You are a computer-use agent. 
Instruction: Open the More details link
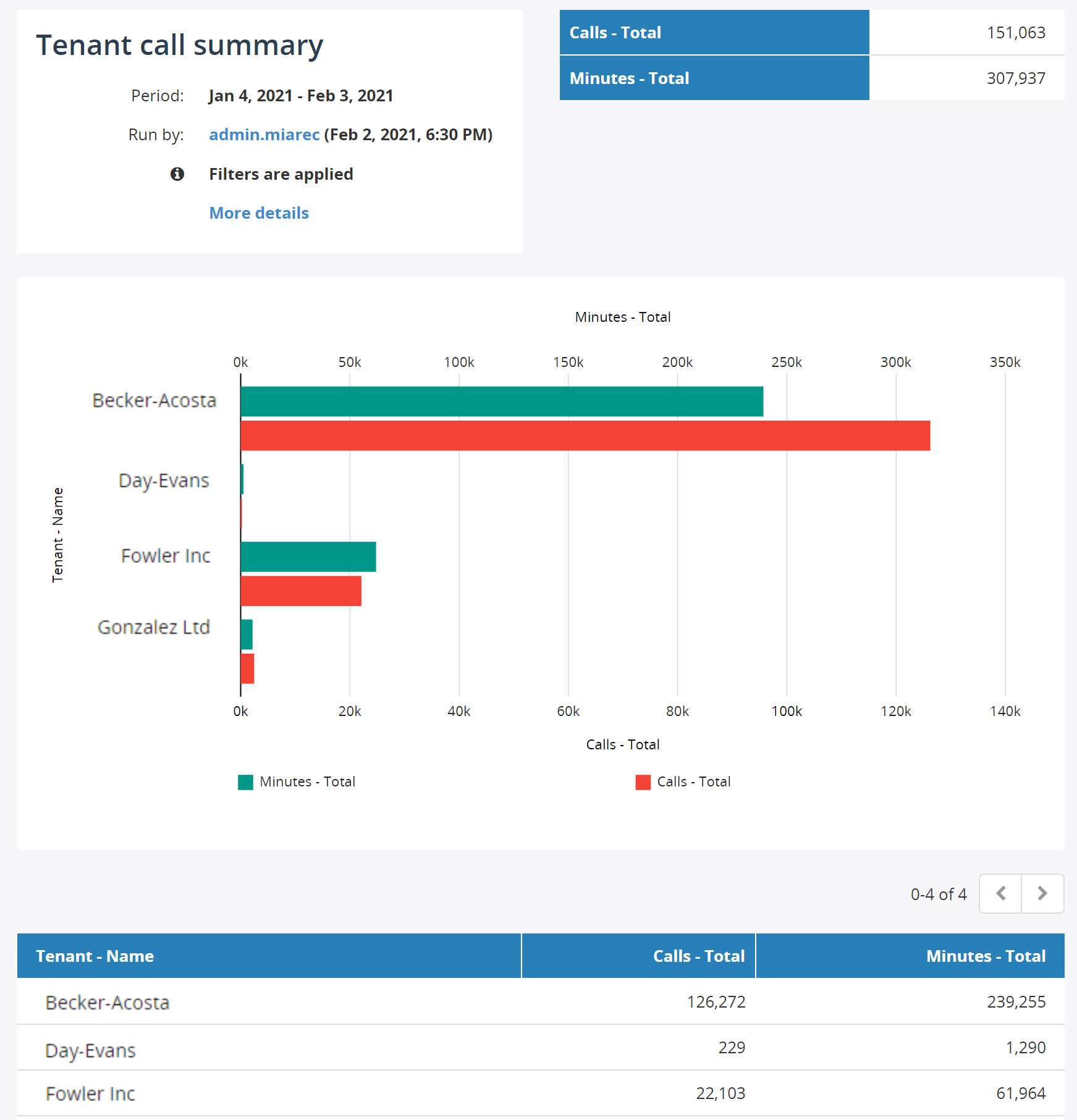[259, 213]
